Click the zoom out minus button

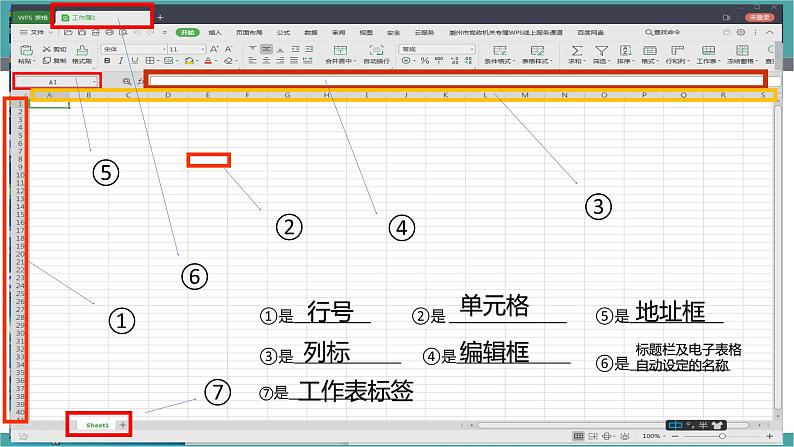[x=675, y=436]
